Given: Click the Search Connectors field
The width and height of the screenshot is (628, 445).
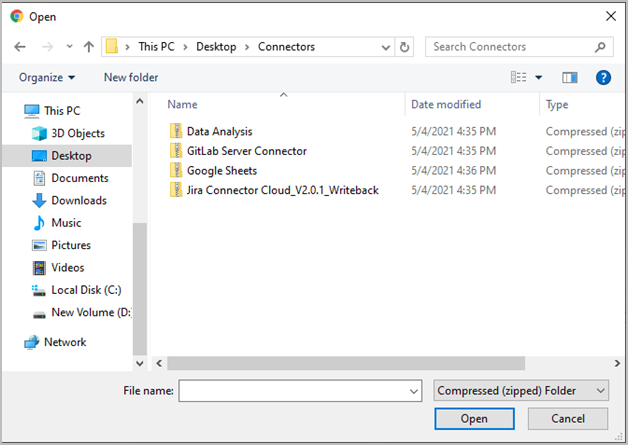Looking at the screenshot, I should [519, 47].
